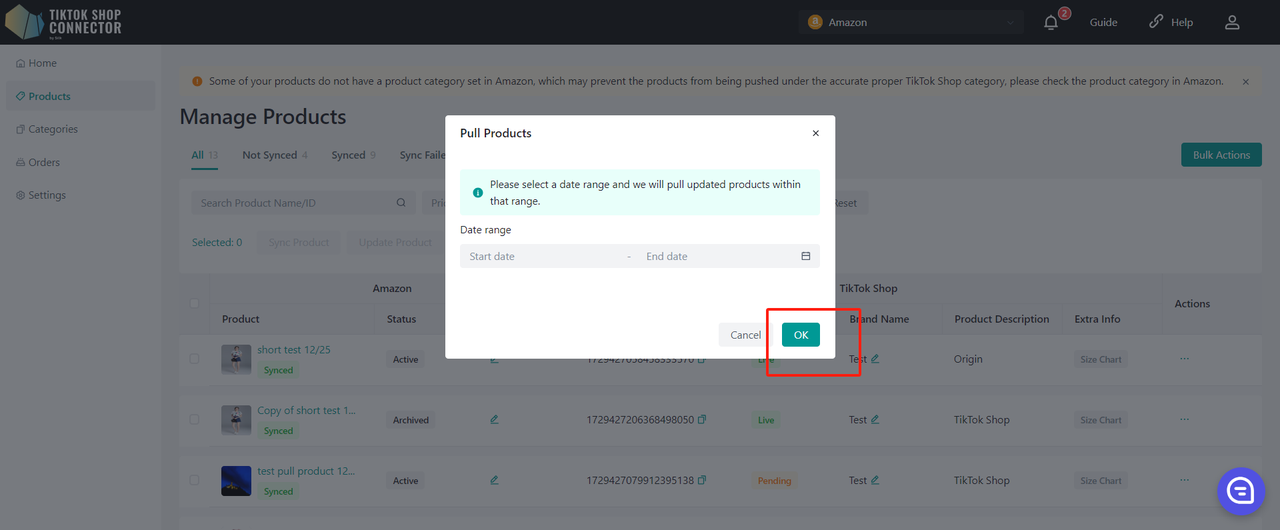Click edit pencil on Archived product row
The image size is (1280, 530).
494,420
